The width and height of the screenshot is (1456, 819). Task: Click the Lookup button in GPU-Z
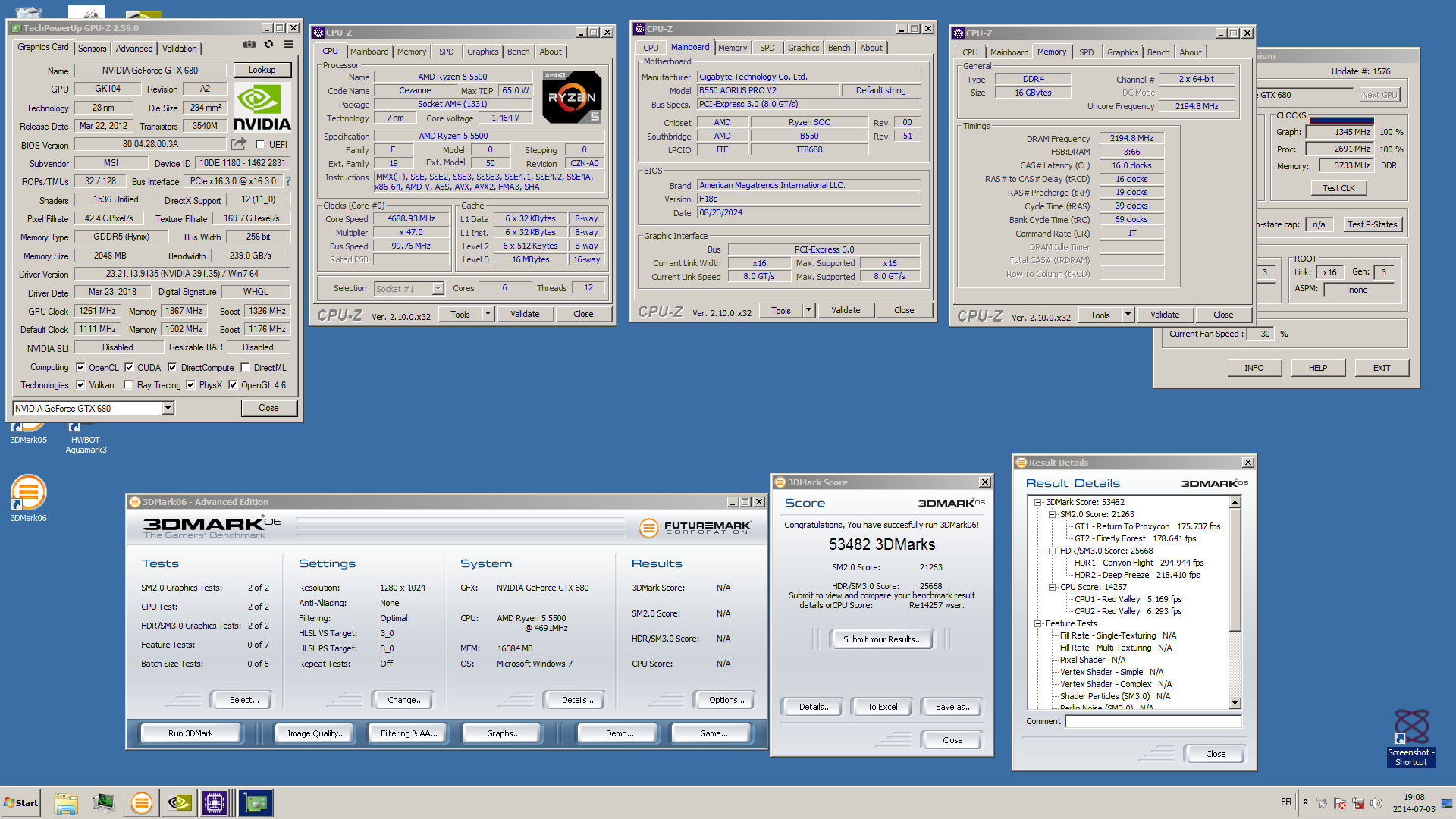(262, 70)
